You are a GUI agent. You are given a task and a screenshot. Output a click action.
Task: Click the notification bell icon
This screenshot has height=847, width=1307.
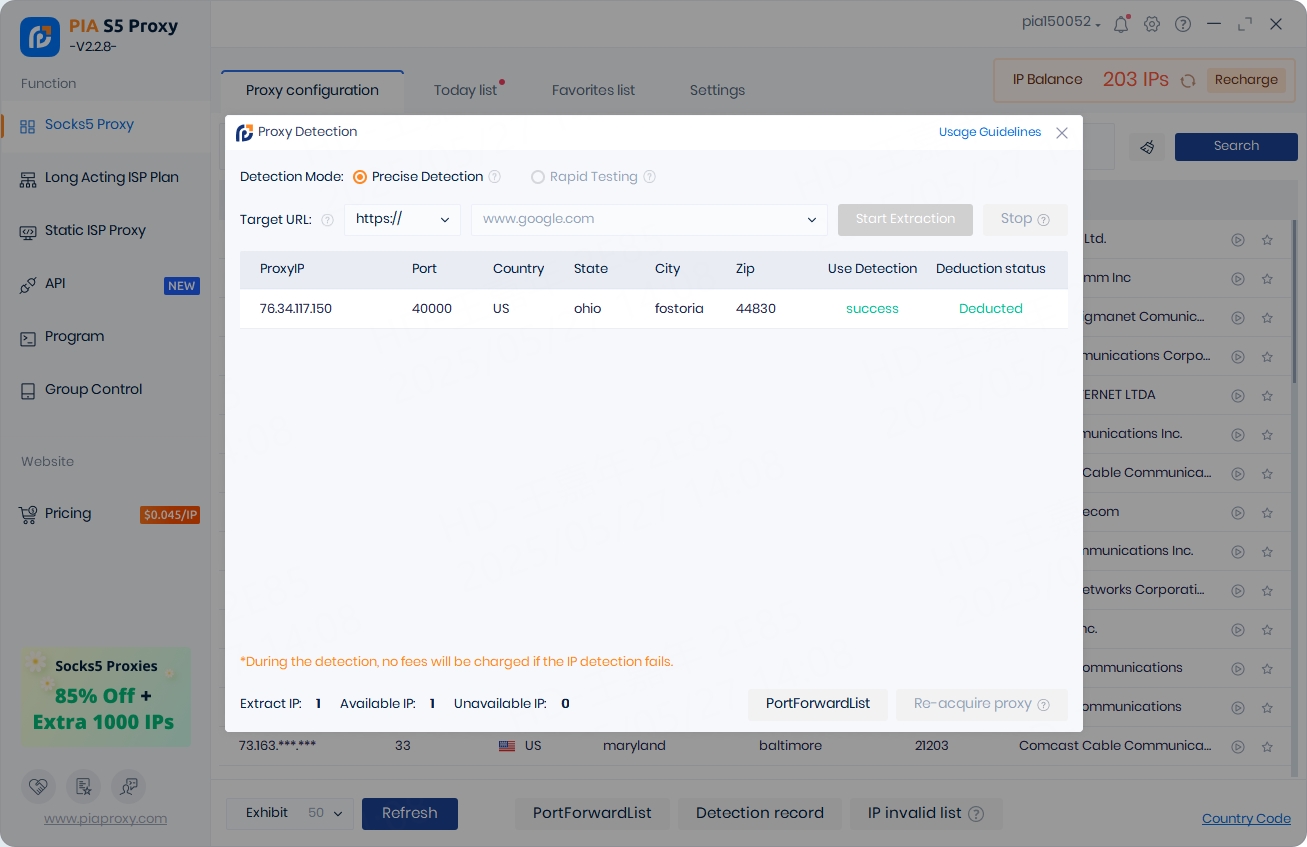coord(1120,24)
